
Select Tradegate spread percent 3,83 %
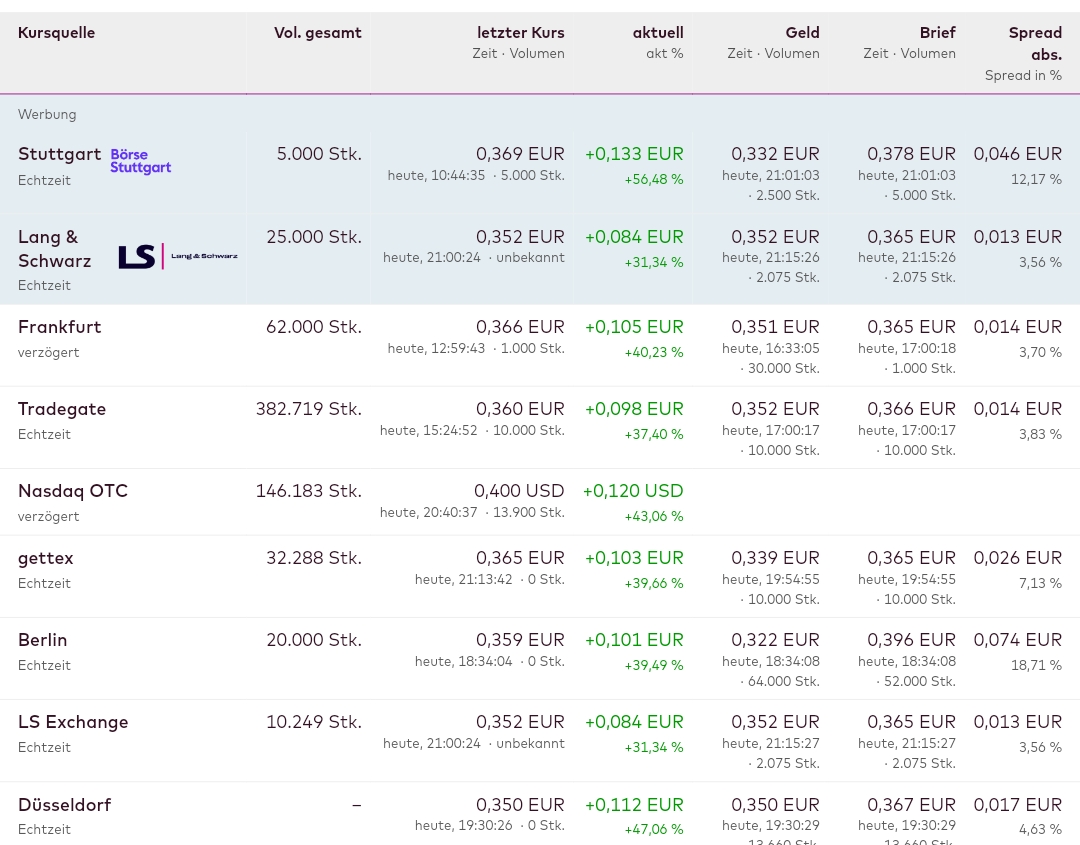pos(1040,434)
